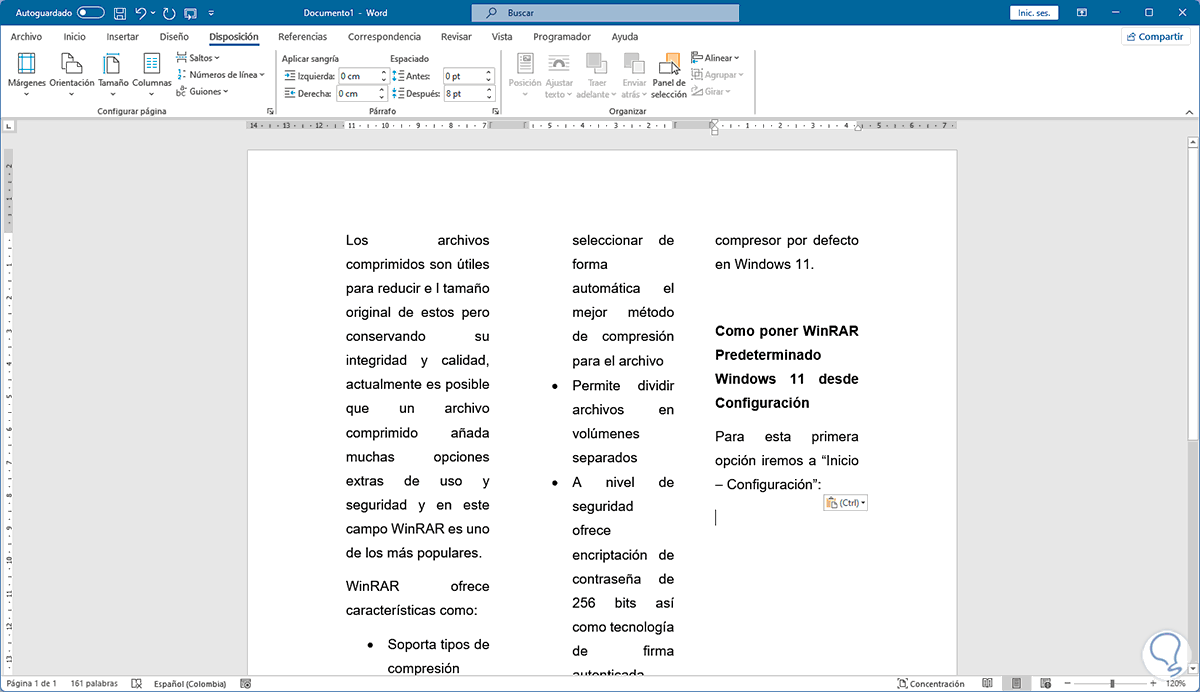Open the (Ctrl) paste options button

[844, 503]
